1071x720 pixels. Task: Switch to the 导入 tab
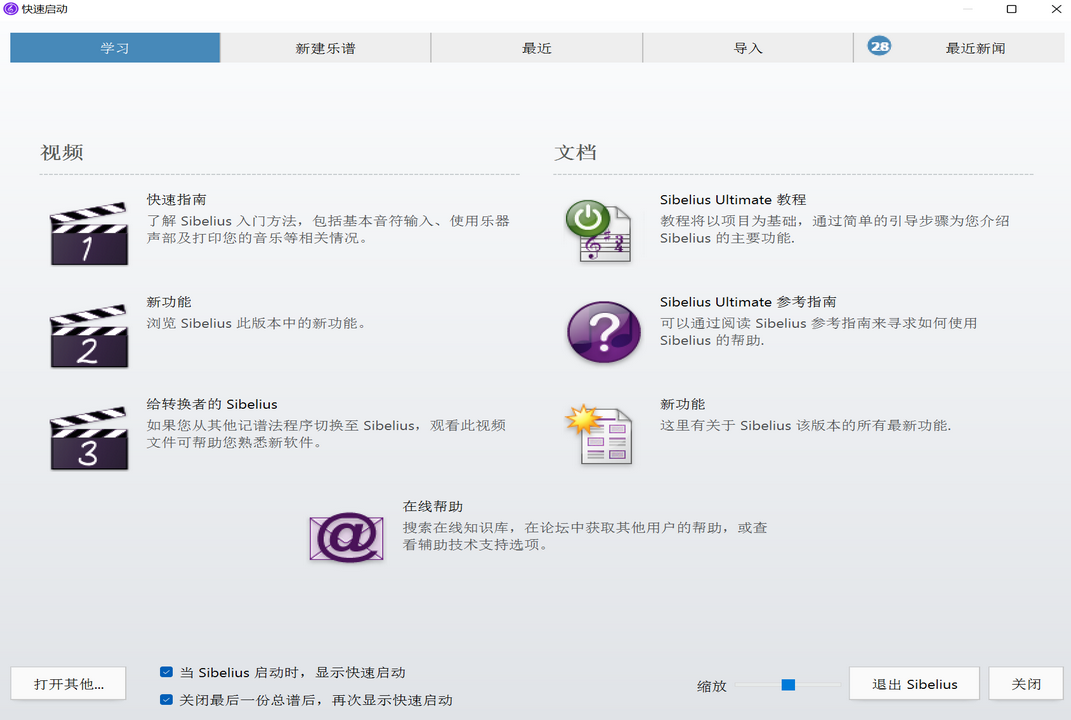click(x=748, y=48)
